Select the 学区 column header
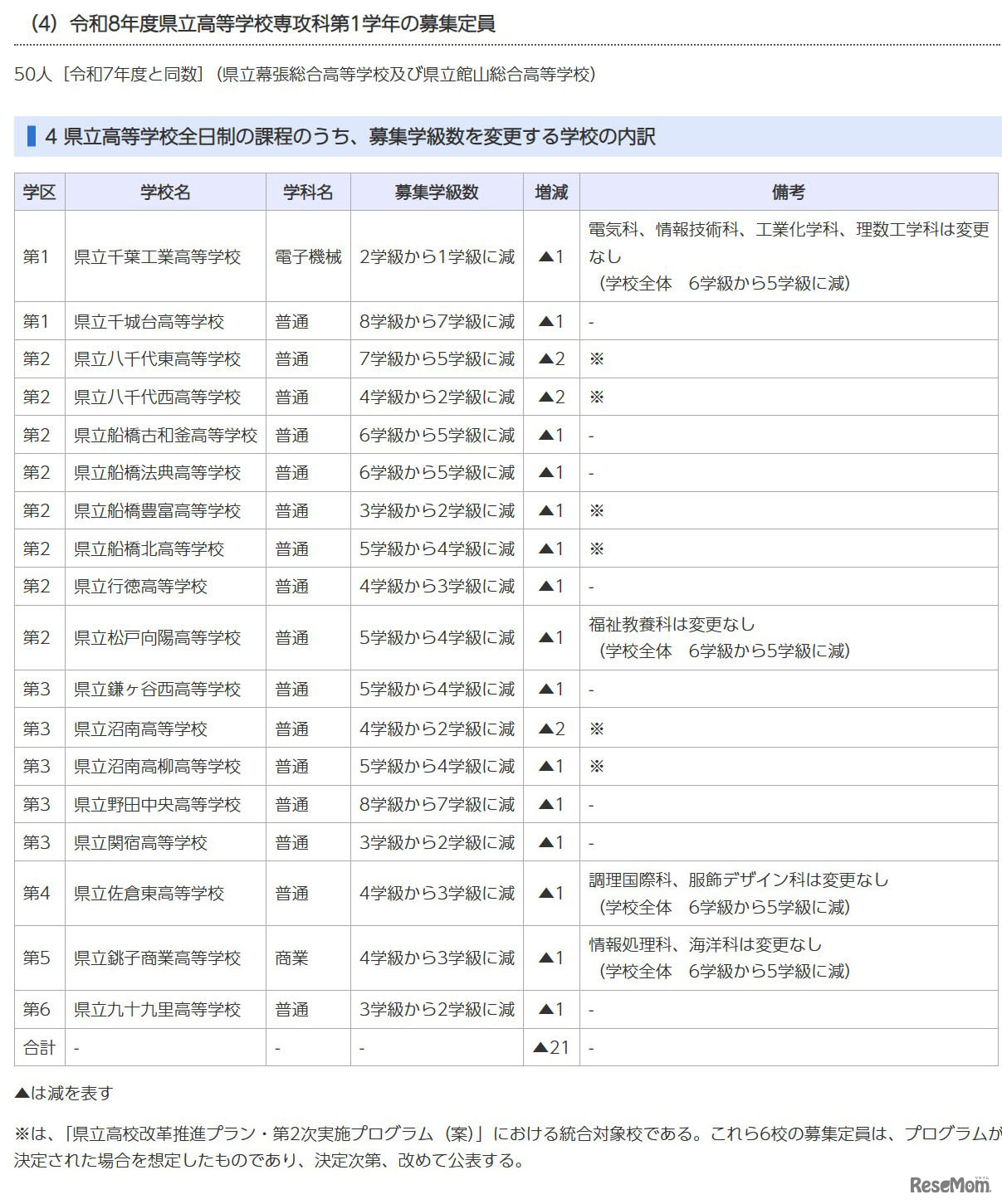The height and width of the screenshot is (1204, 1002). coord(38,192)
